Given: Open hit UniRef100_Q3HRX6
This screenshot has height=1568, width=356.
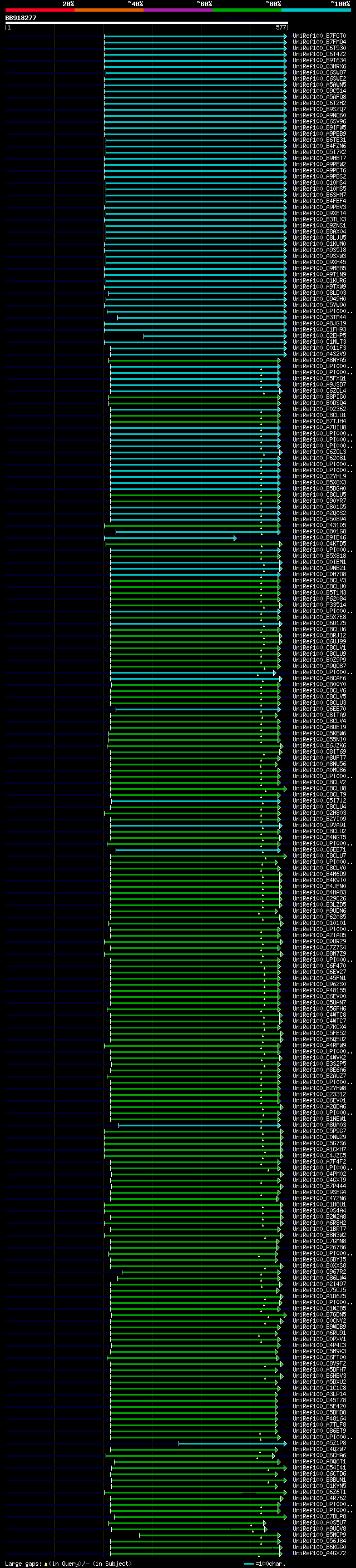Looking at the screenshot, I should [319, 66].
